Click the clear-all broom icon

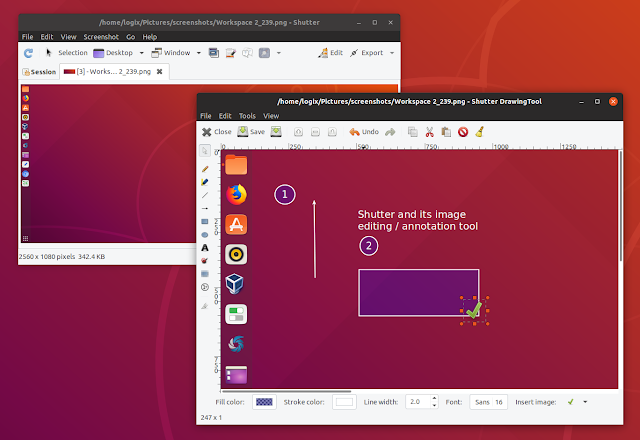[x=480, y=132]
